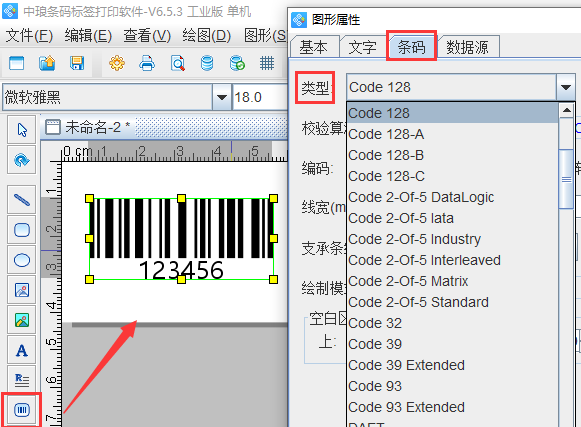Open the 文件(F) menu
This screenshot has height=427, width=581.
(x=29, y=36)
